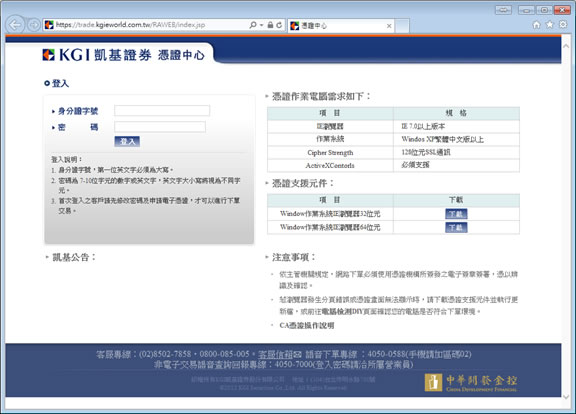Open the browser Tools gear icon
The height and width of the screenshot is (414, 576).
(563, 25)
